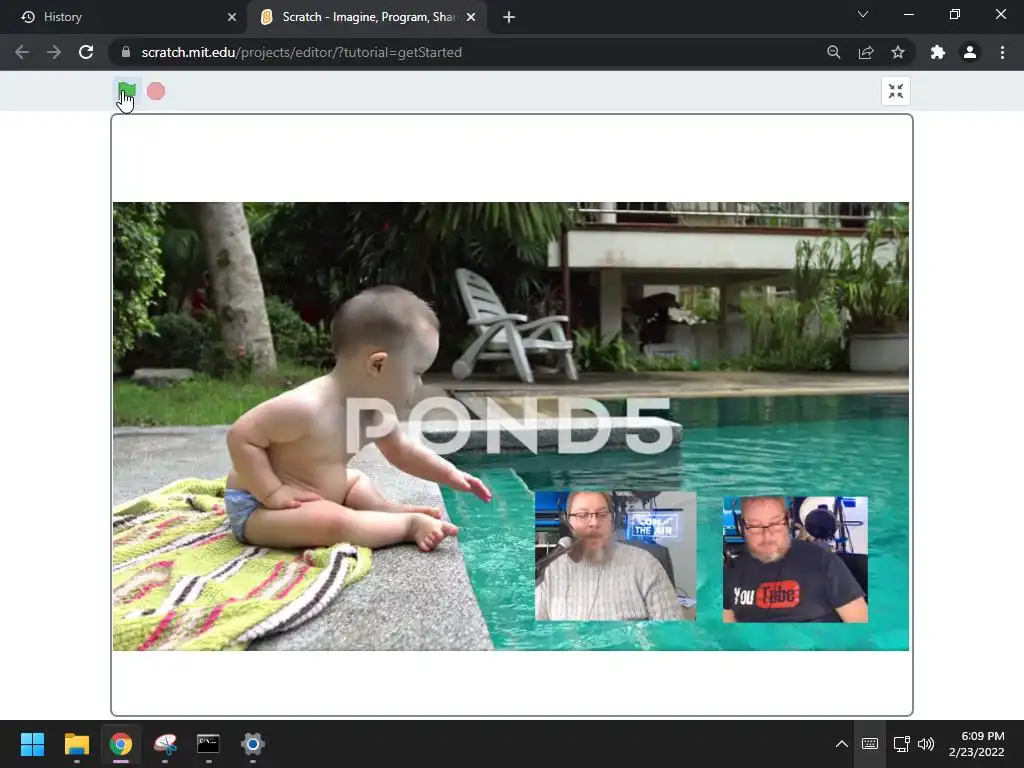Open clock and calendar flyout
The height and width of the screenshot is (768, 1024).
click(976, 744)
